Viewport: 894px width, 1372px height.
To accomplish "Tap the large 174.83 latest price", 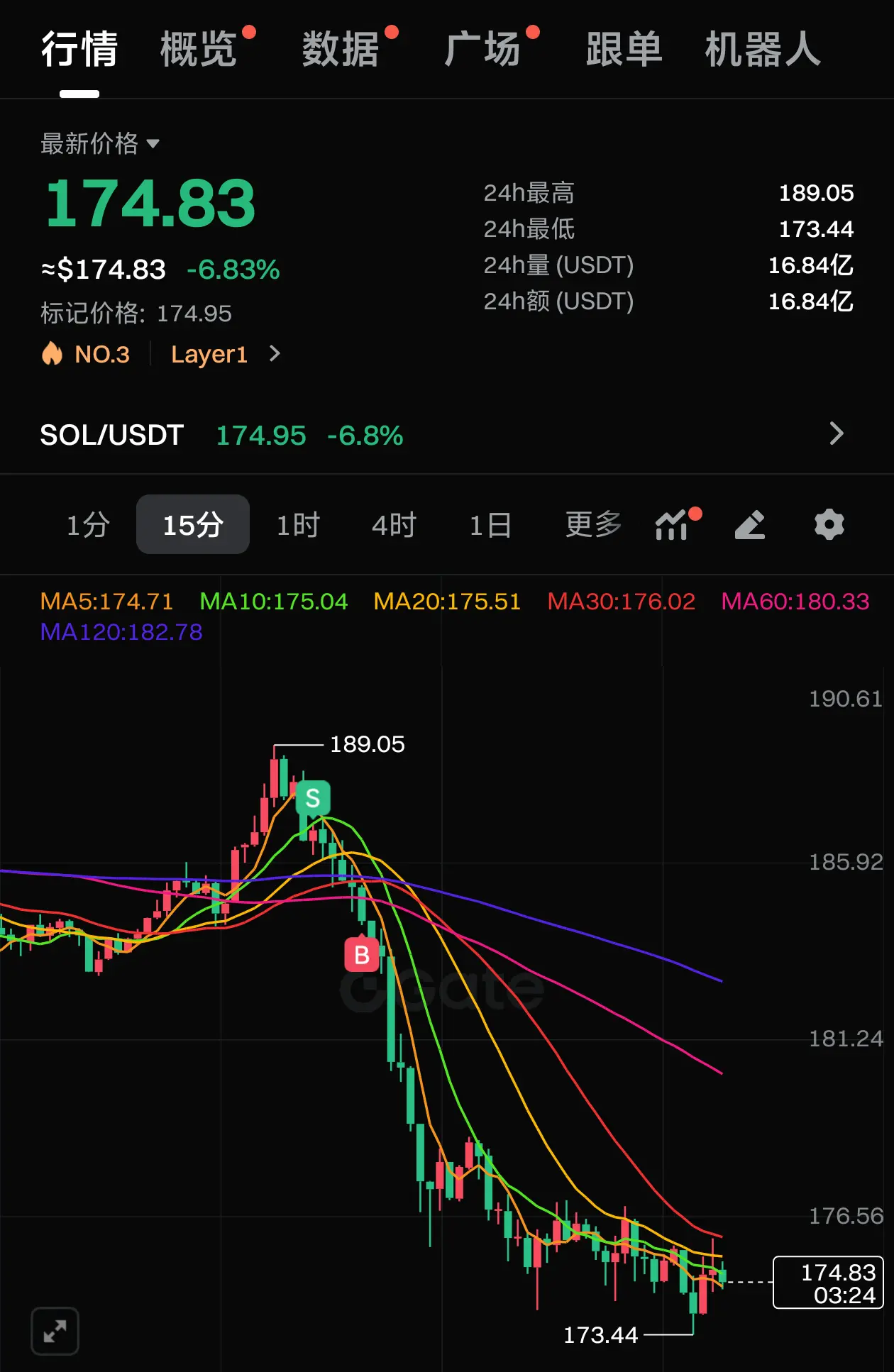I will click(150, 204).
